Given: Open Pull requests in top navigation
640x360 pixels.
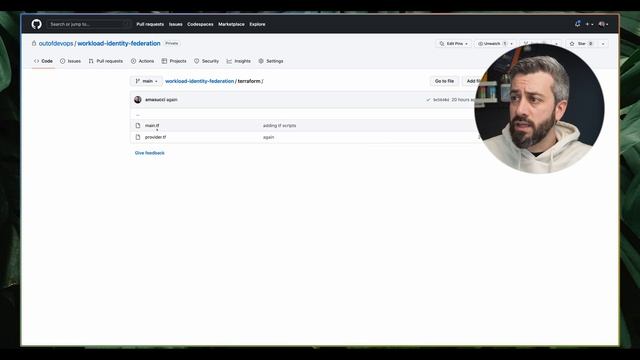Looking at the screenshot, I should (150, 24).
